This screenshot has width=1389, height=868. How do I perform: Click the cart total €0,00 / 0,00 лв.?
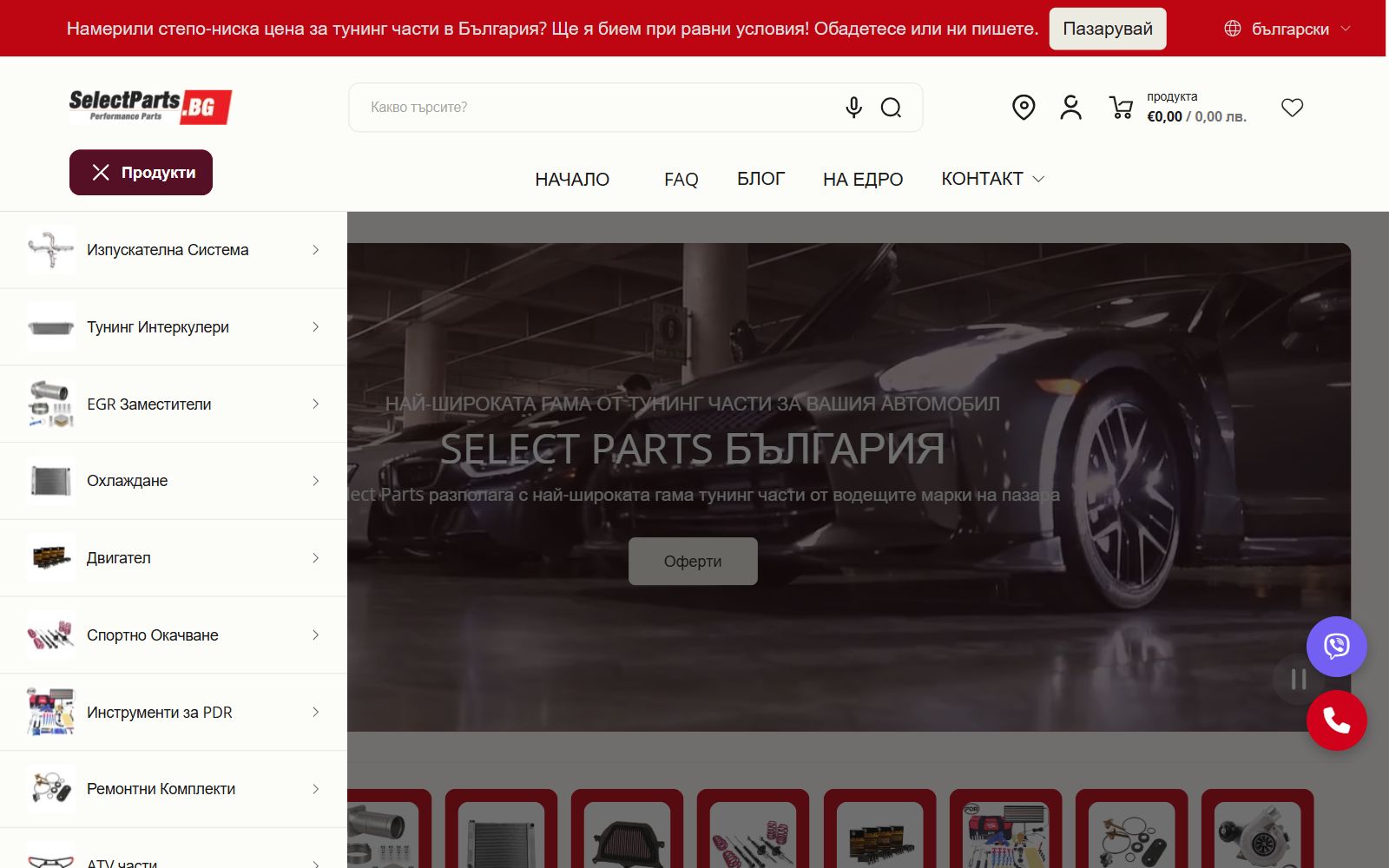coord(1196,116)
